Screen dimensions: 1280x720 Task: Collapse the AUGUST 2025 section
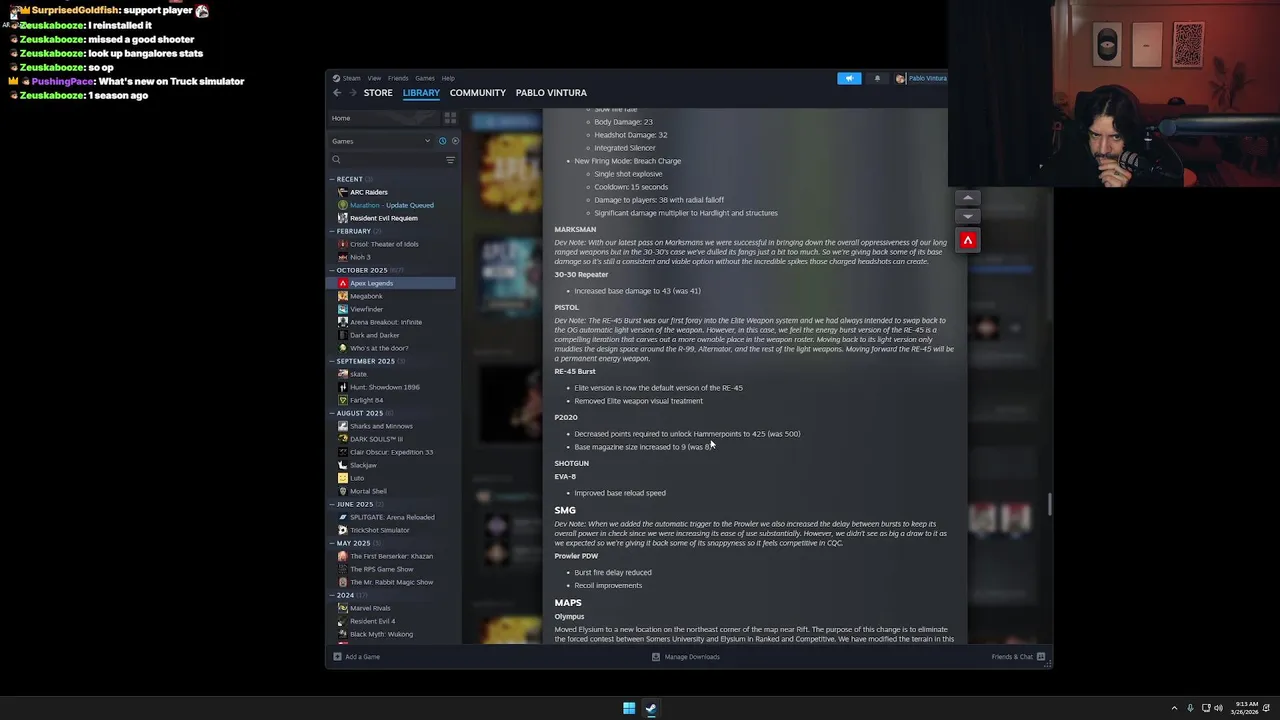point(332,413)
